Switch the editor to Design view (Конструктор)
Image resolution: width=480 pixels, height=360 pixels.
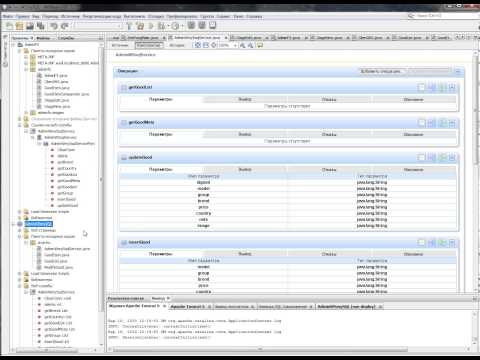[149, 45]
